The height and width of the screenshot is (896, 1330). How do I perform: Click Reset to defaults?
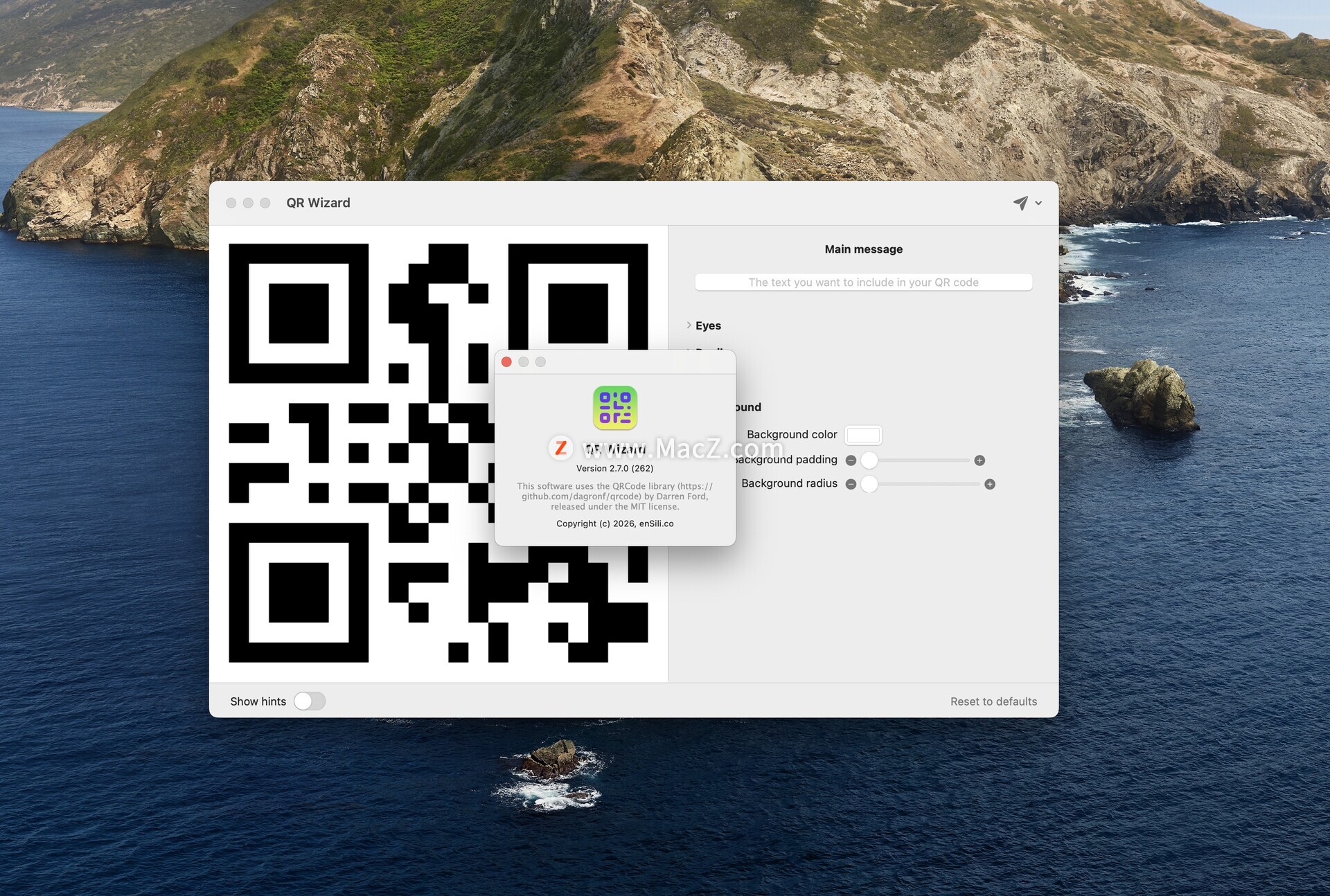[993, 701]
